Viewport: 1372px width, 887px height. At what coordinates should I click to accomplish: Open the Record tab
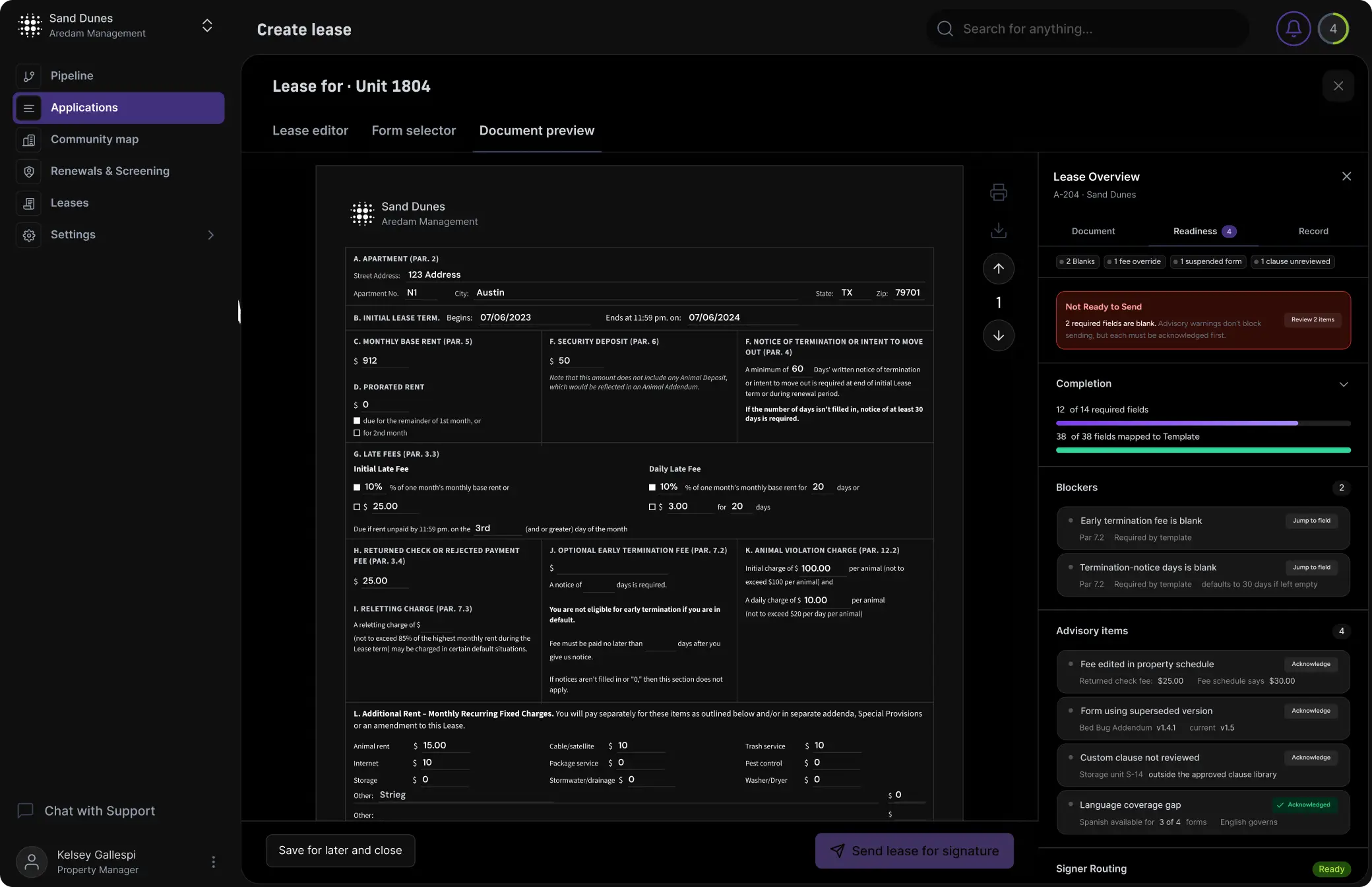pyautogui.click(x=1313, y=231)
